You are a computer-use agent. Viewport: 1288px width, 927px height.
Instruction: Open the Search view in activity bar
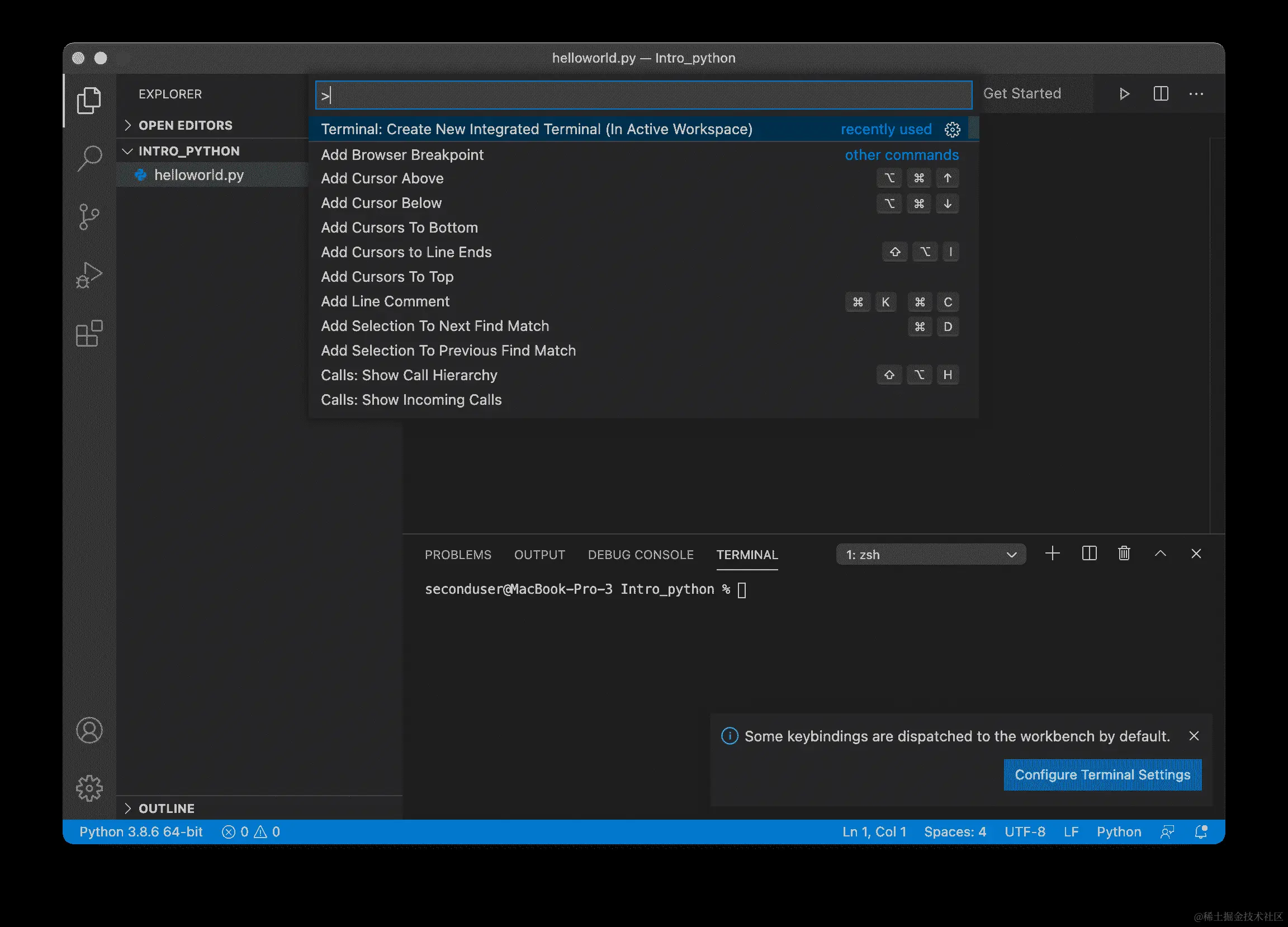pos(89,158)
